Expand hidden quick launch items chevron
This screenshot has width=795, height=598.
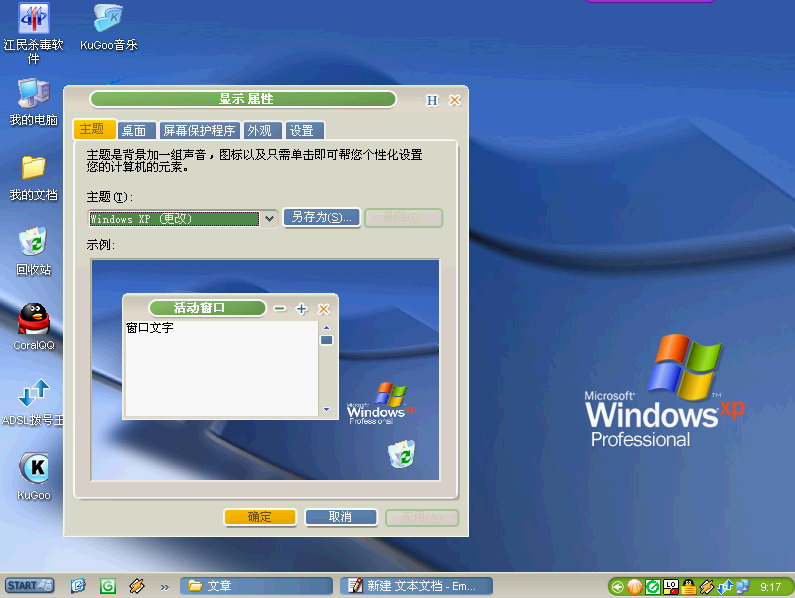coord(164,586)
